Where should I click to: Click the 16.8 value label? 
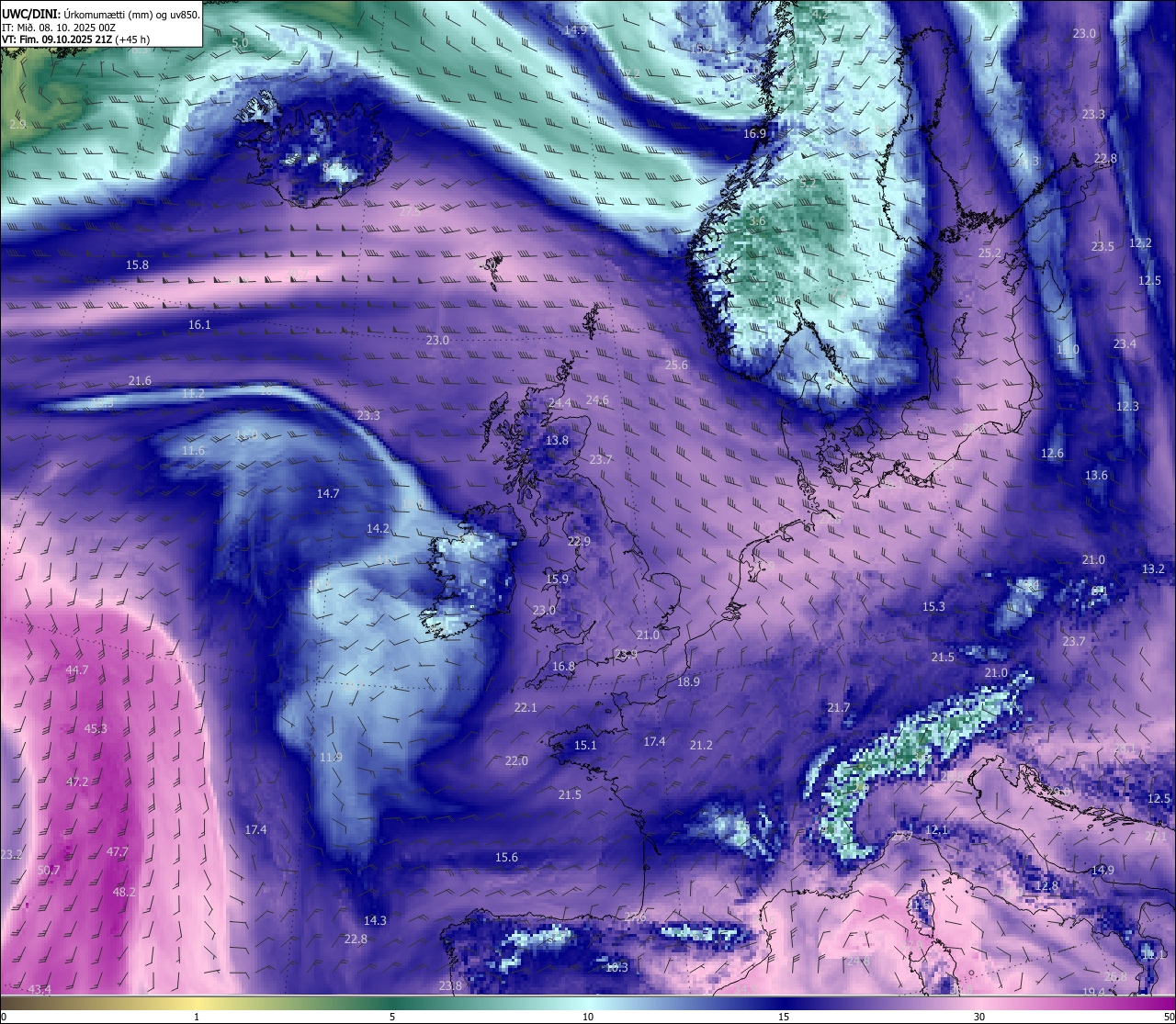pos(563,666)
